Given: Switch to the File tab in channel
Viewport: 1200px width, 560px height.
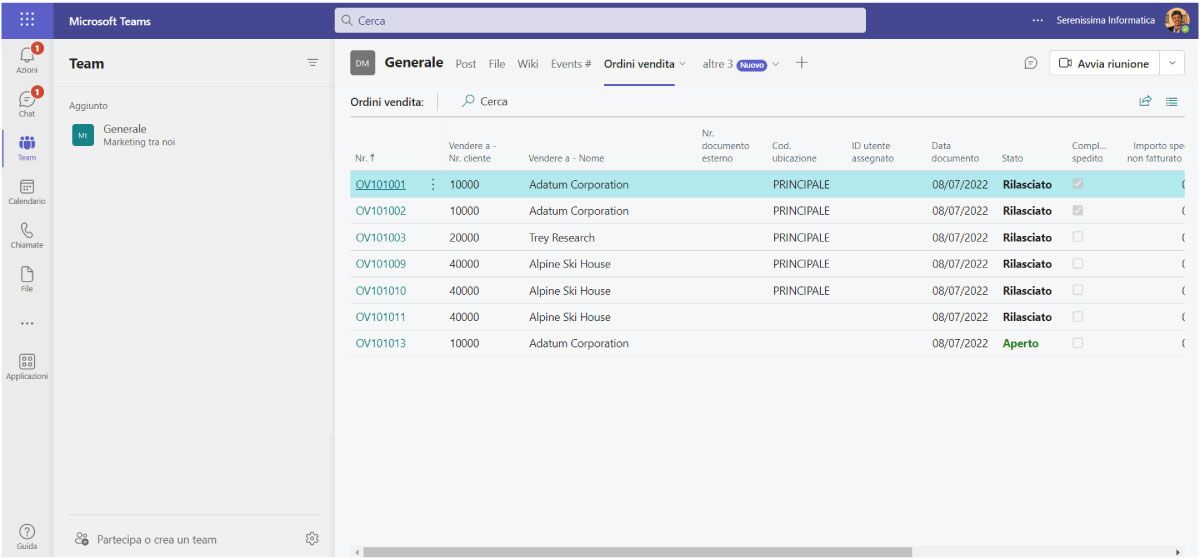Looking at the screenshot, I should pos(497,64).
